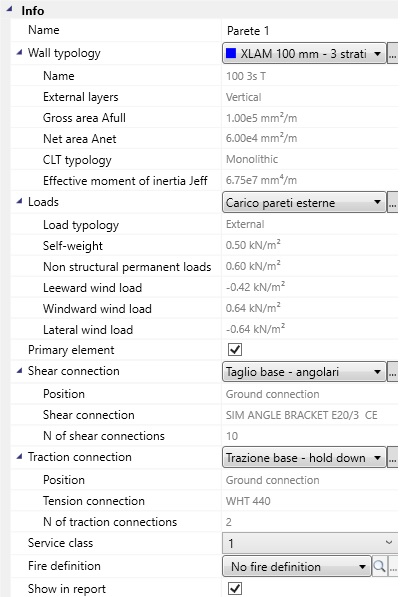Open the ellipsis button beside Shear connection
Viewport: 400px width, 597px height.
393,372
